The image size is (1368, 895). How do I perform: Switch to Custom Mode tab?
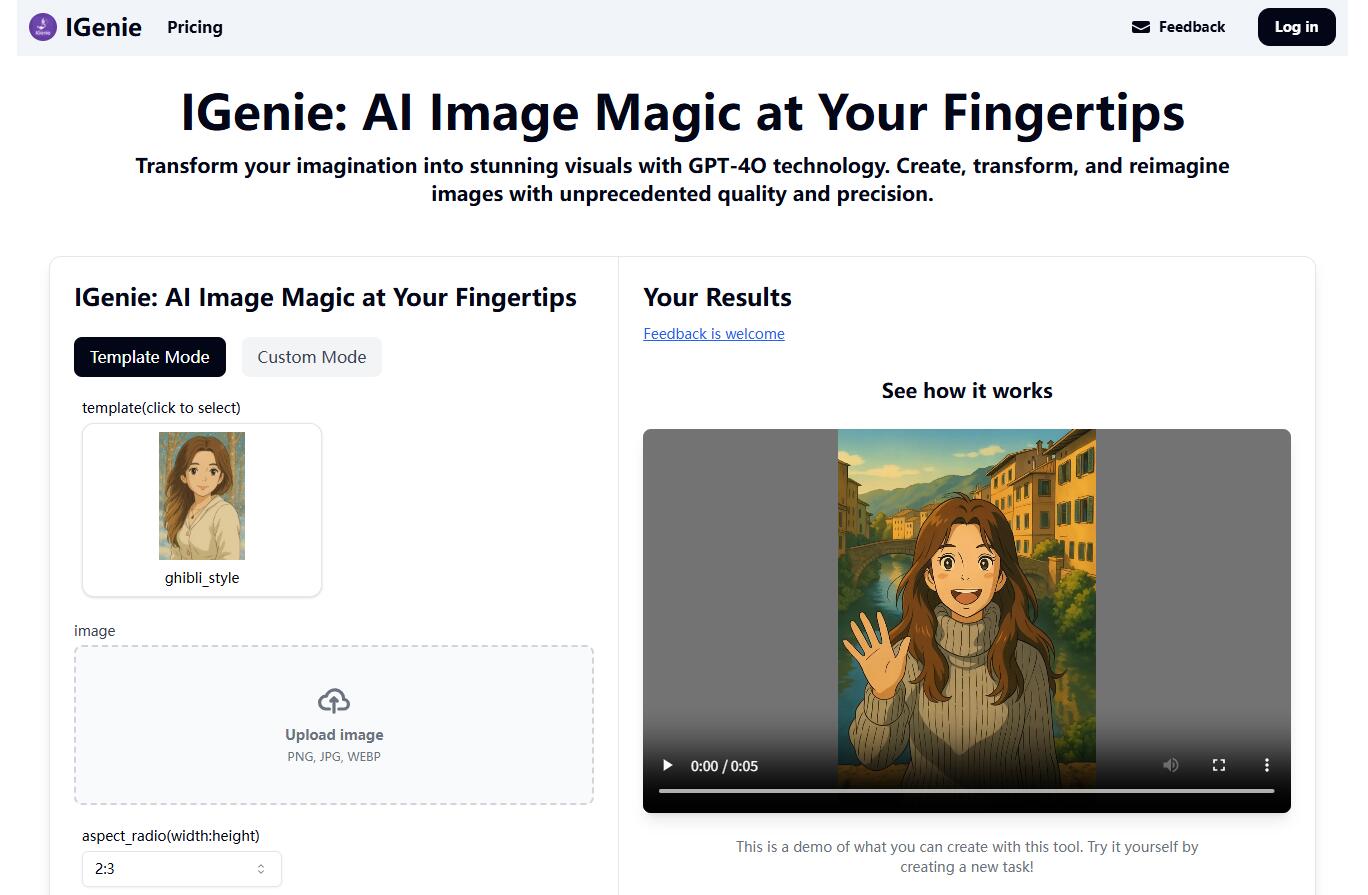(x=312, y=357)
